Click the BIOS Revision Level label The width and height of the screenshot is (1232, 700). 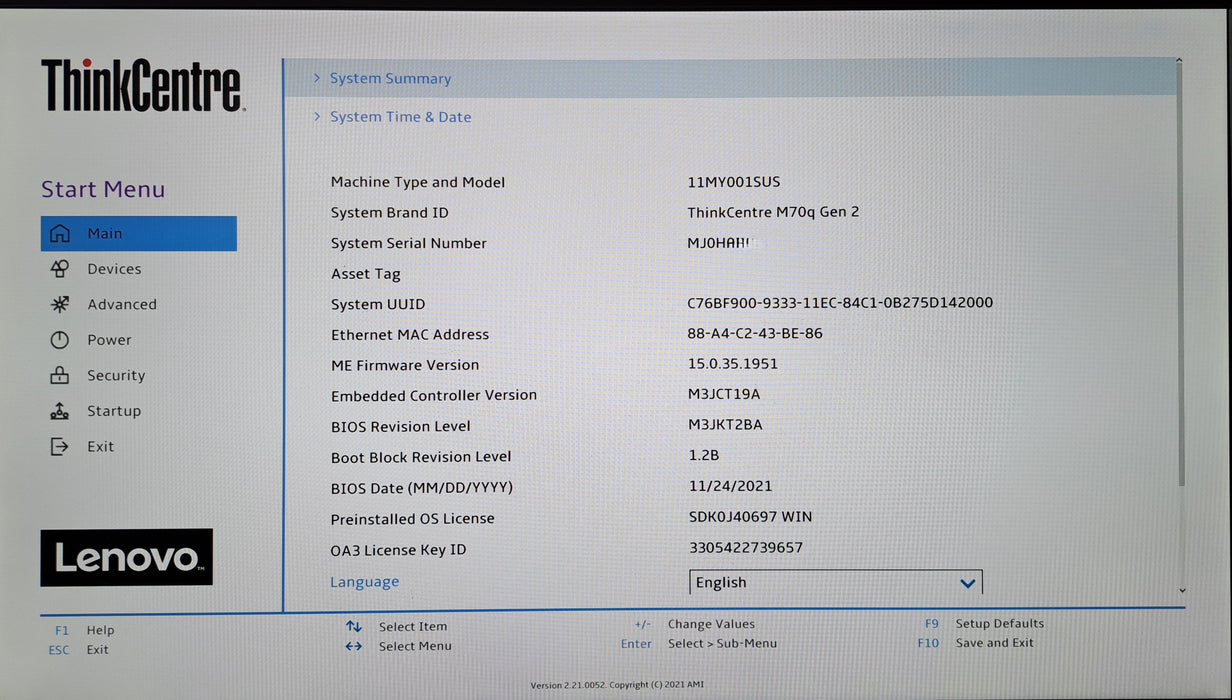pyautogui.click(x=401, y=427)
